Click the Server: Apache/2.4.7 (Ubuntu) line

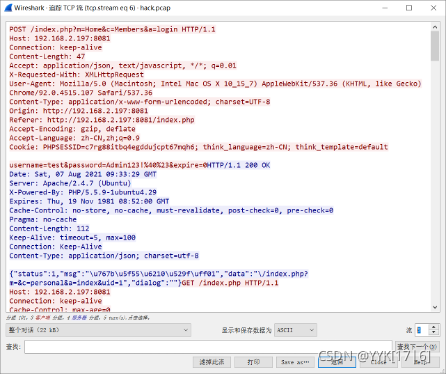(x=70, y=183)
